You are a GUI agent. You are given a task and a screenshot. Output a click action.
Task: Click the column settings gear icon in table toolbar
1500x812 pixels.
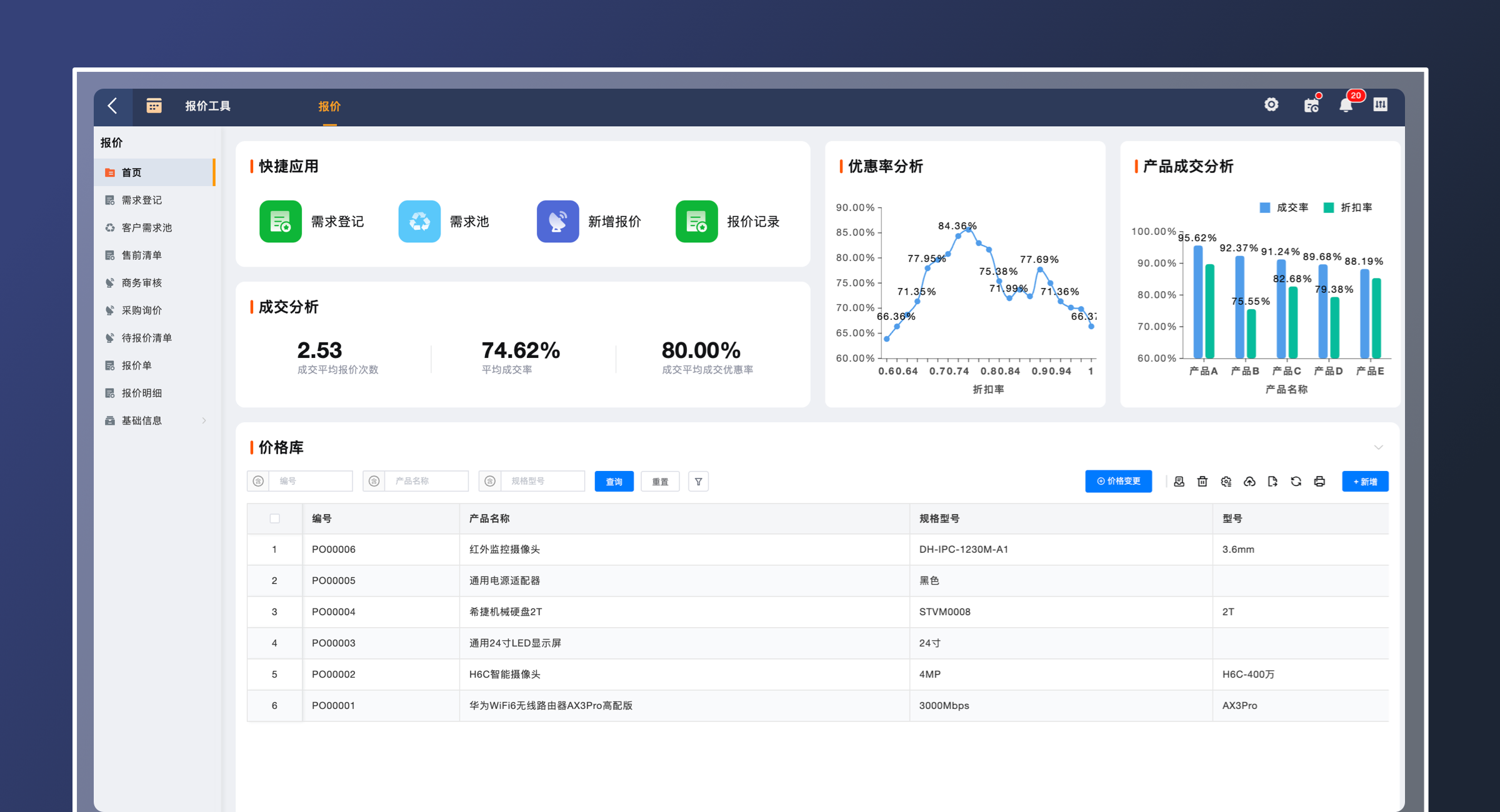click(x=1226, y=482)
